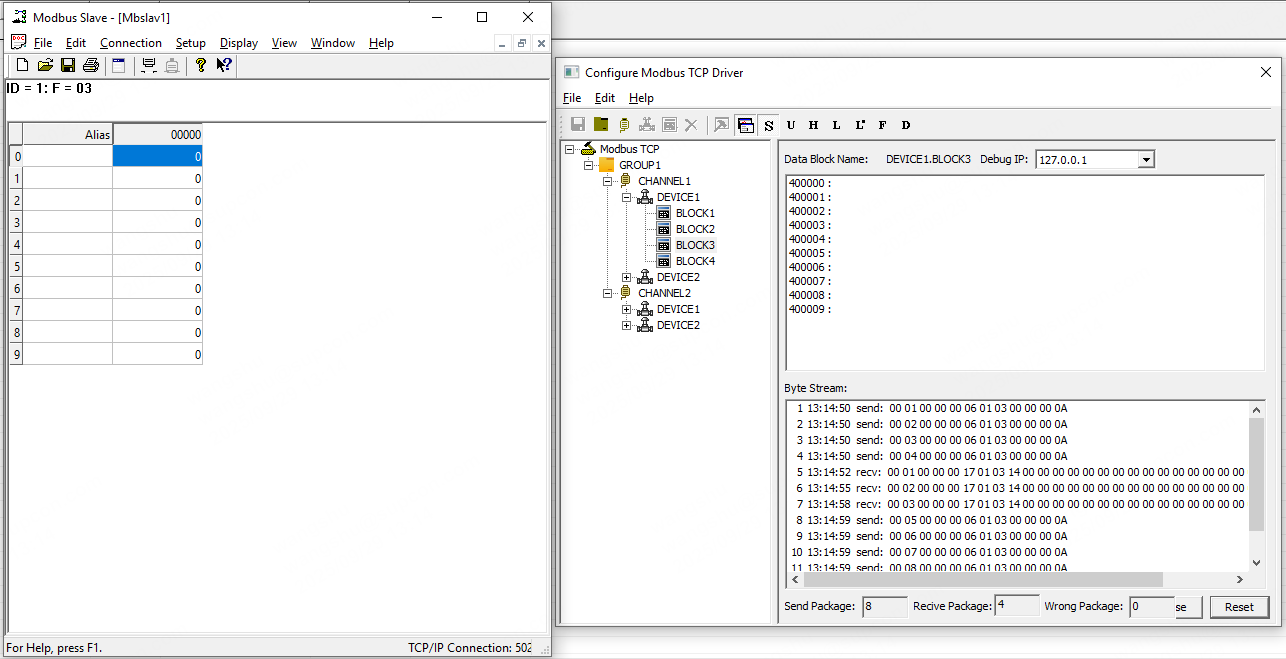This screenshot has width=1286, height=659.
Task: Click the yellow question mark About icon
Action: click(200, 66)
